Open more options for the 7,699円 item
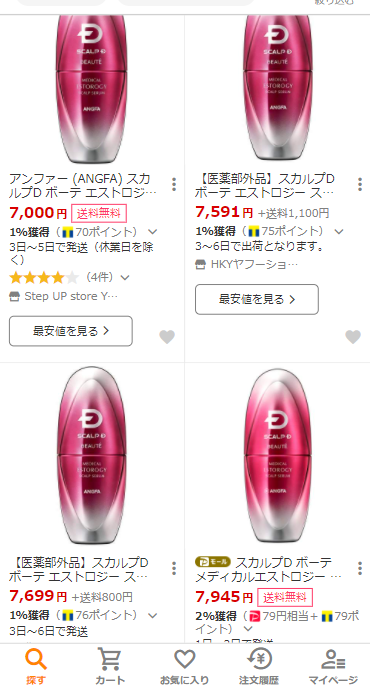Viewport: 371px width, 693px height. (x=174, y=568)
